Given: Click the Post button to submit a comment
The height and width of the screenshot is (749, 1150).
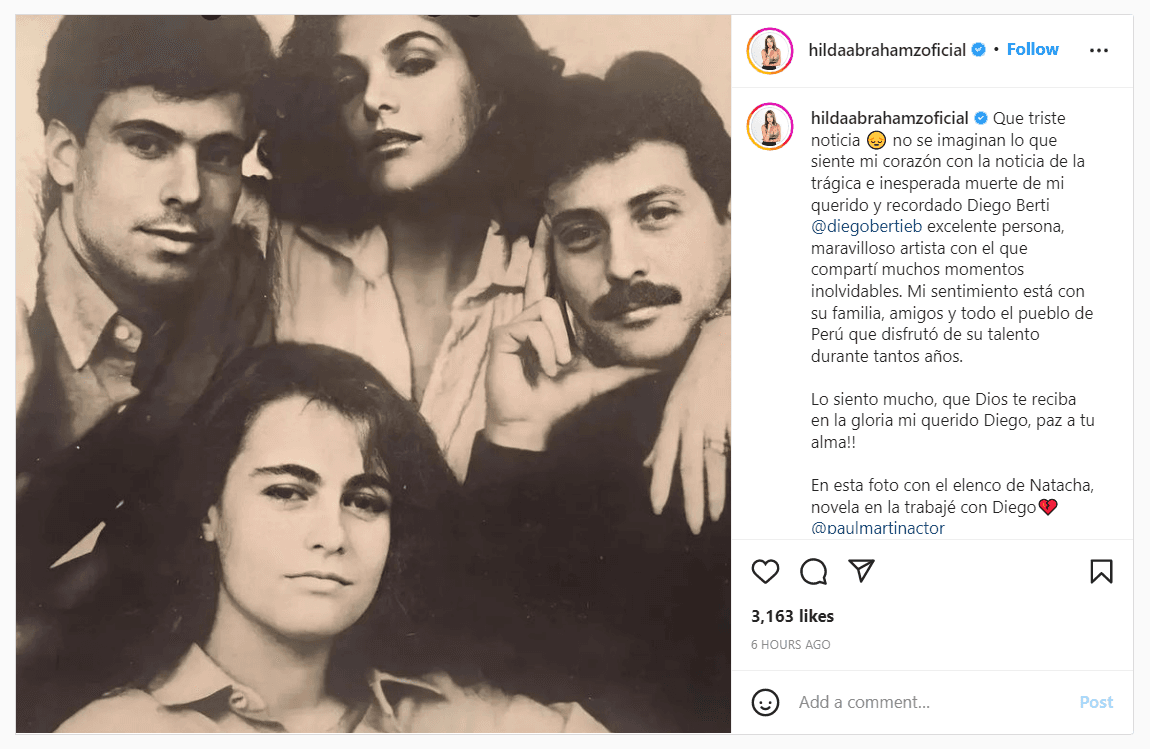Looking at the screenshot, I should pyautogui.click(x=1096, y=702).
